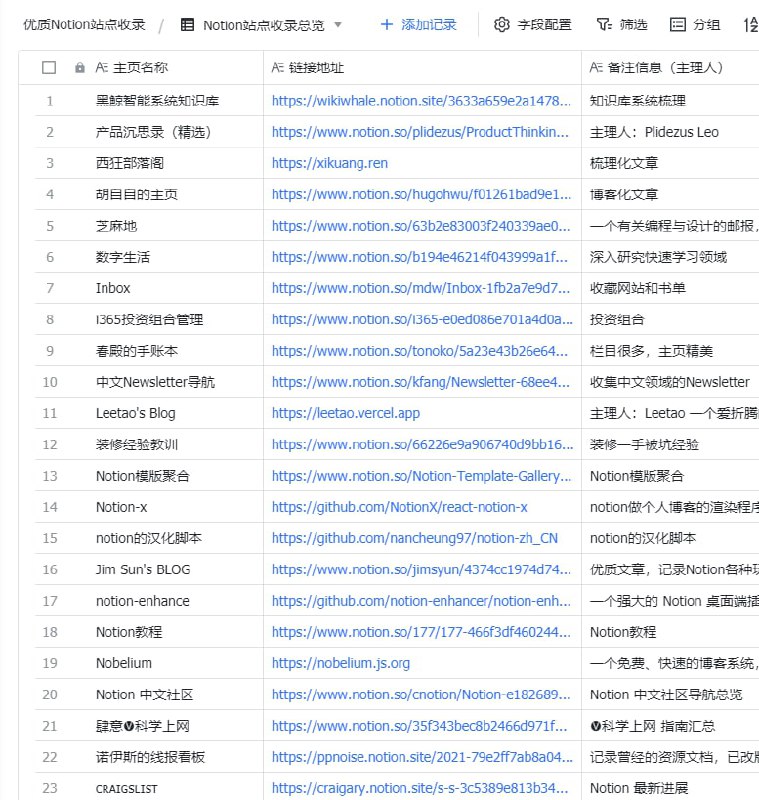Select cell 产品沉思录（精选）
Image resolution: width=759 pixels, height=800 pixels.
[154, 132]
